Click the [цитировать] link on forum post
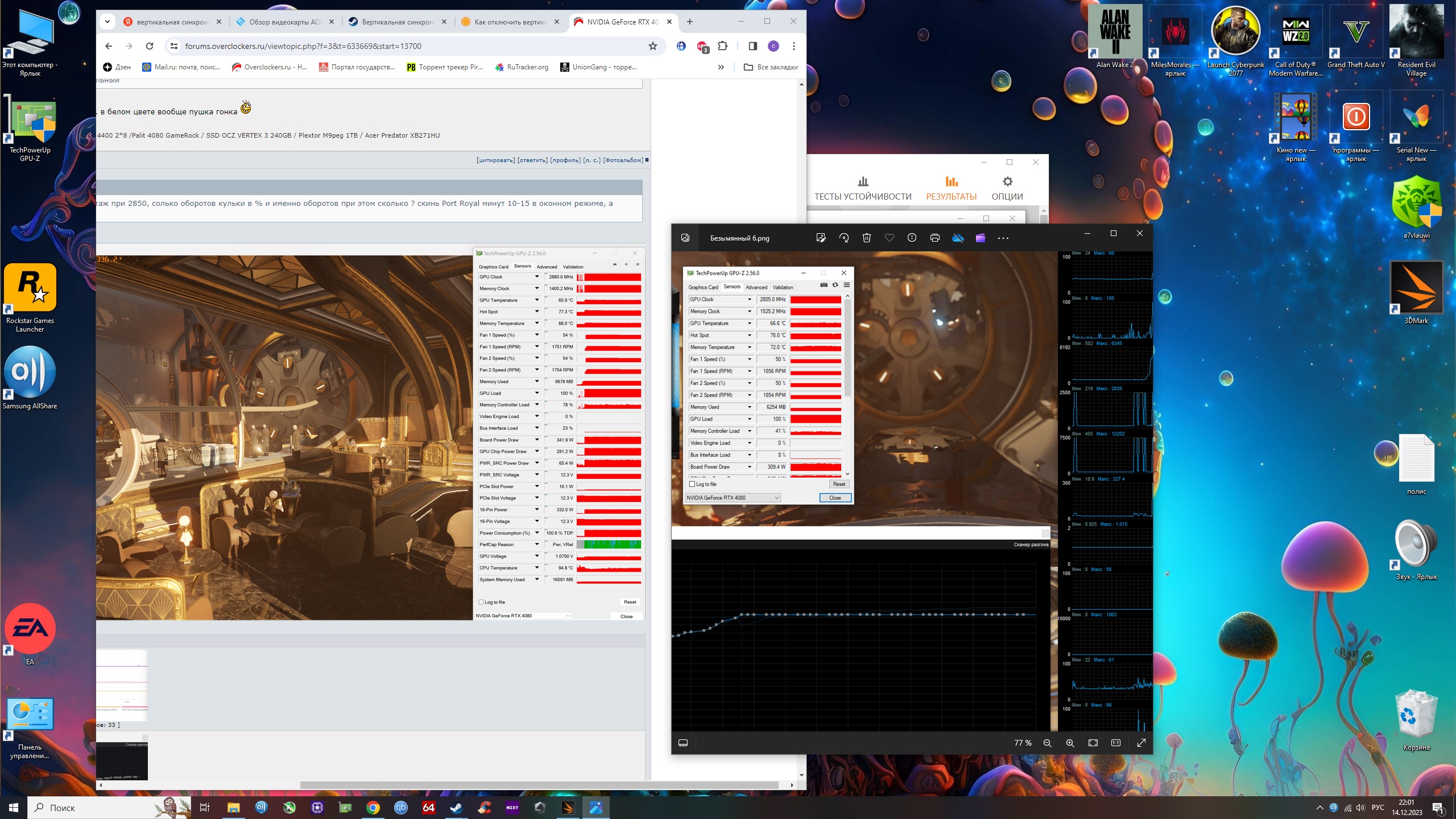Viewport: 1456px width, 819px height. click(x=496, y=160)
